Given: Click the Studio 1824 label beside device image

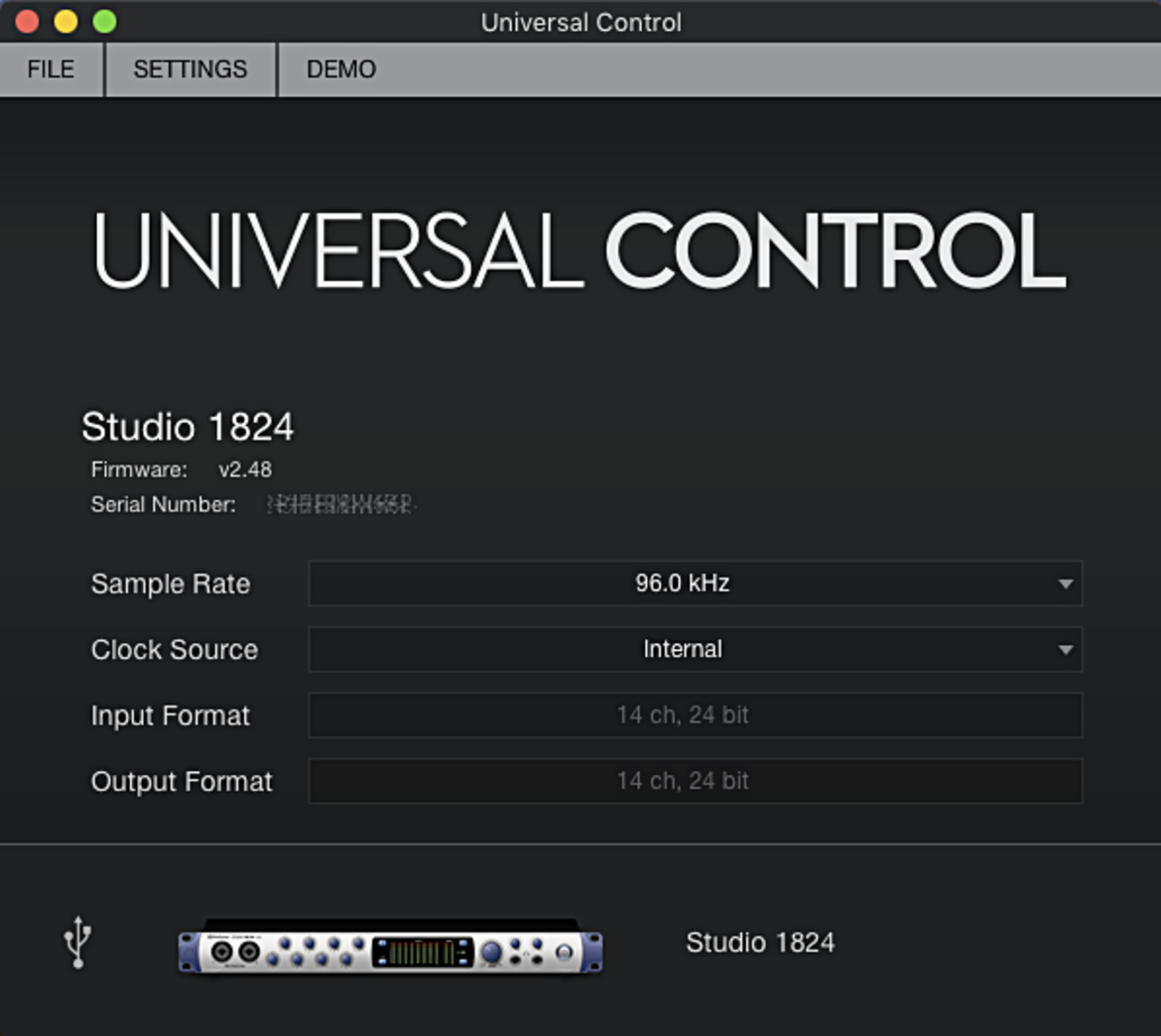Looking at the screenshot, I should tap(760, 943).
